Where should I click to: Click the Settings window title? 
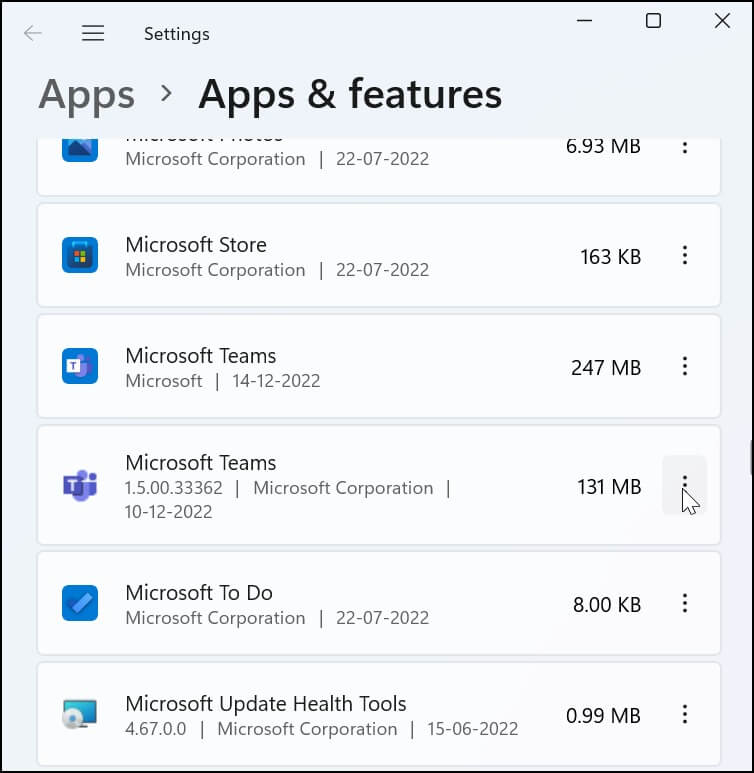[x=177, y=34]
